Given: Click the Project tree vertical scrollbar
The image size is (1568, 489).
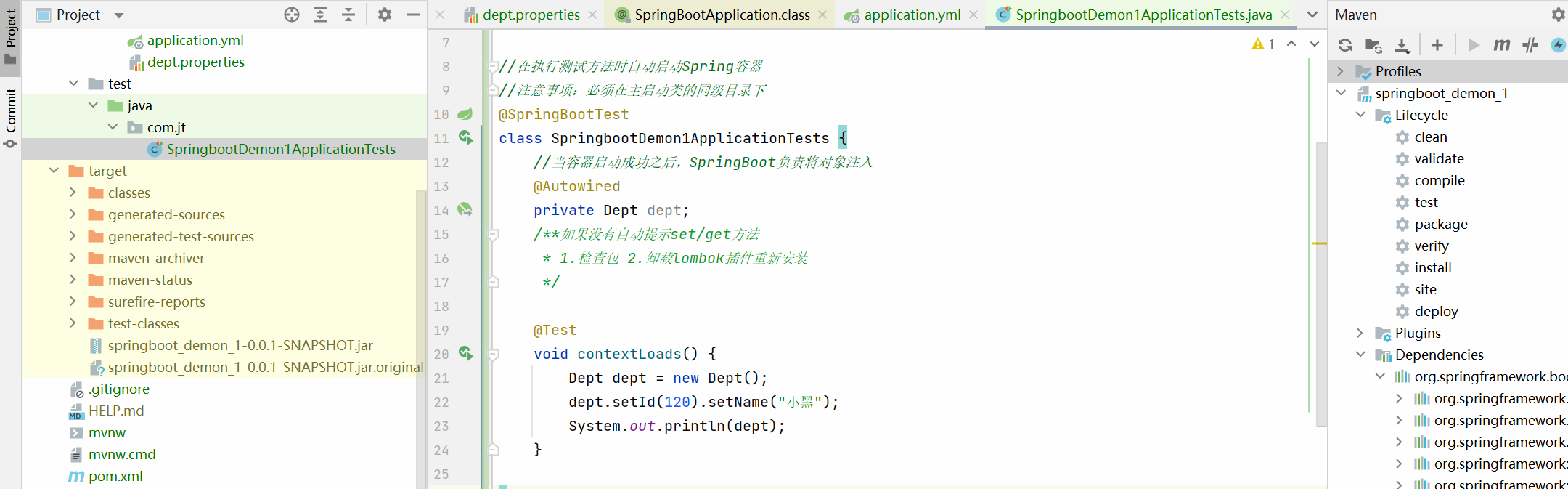Looking at the screenshot, I should click(x=421, y=339).
